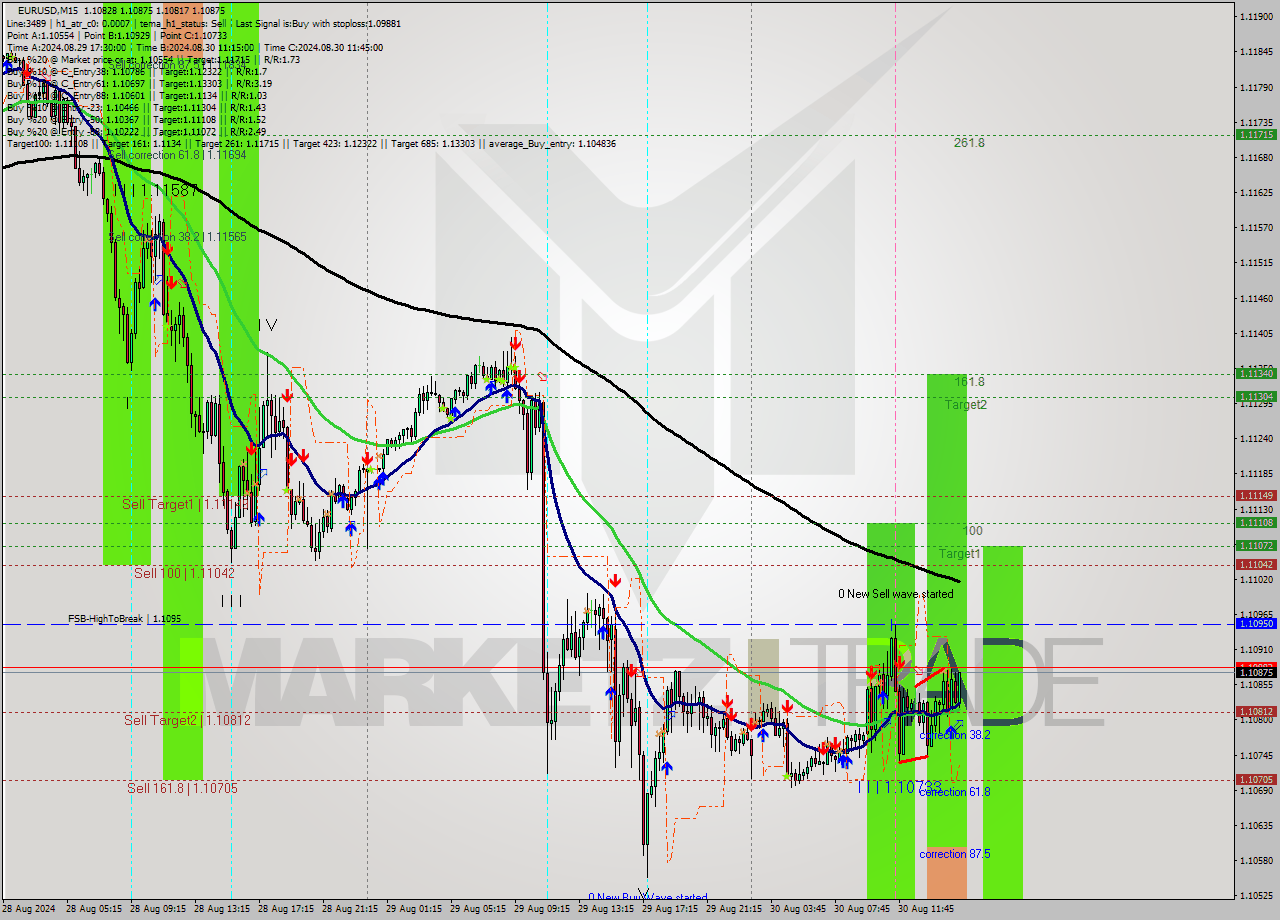This screenshot has width=1280, height=920.
Task: Click the average_Buy_entry: 1.104836 text
Action: pyautogui.click(x=553, y=143)
